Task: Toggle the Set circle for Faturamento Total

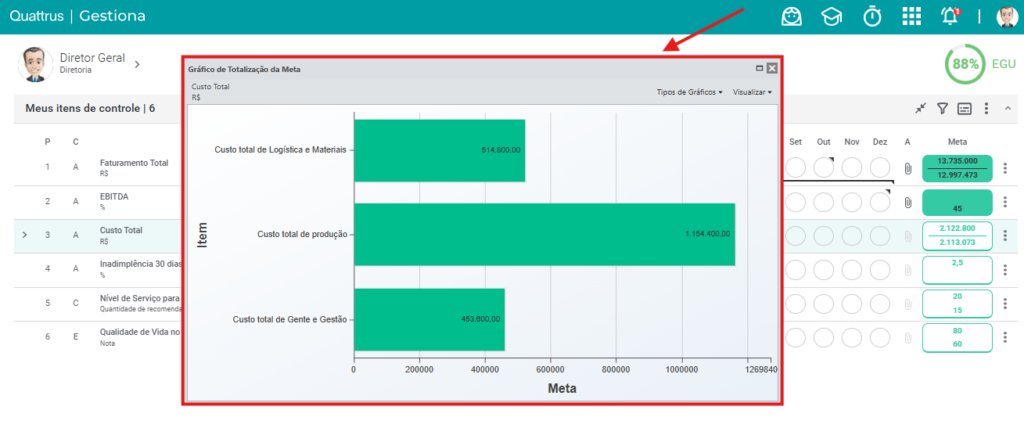Action: point(795,168)
